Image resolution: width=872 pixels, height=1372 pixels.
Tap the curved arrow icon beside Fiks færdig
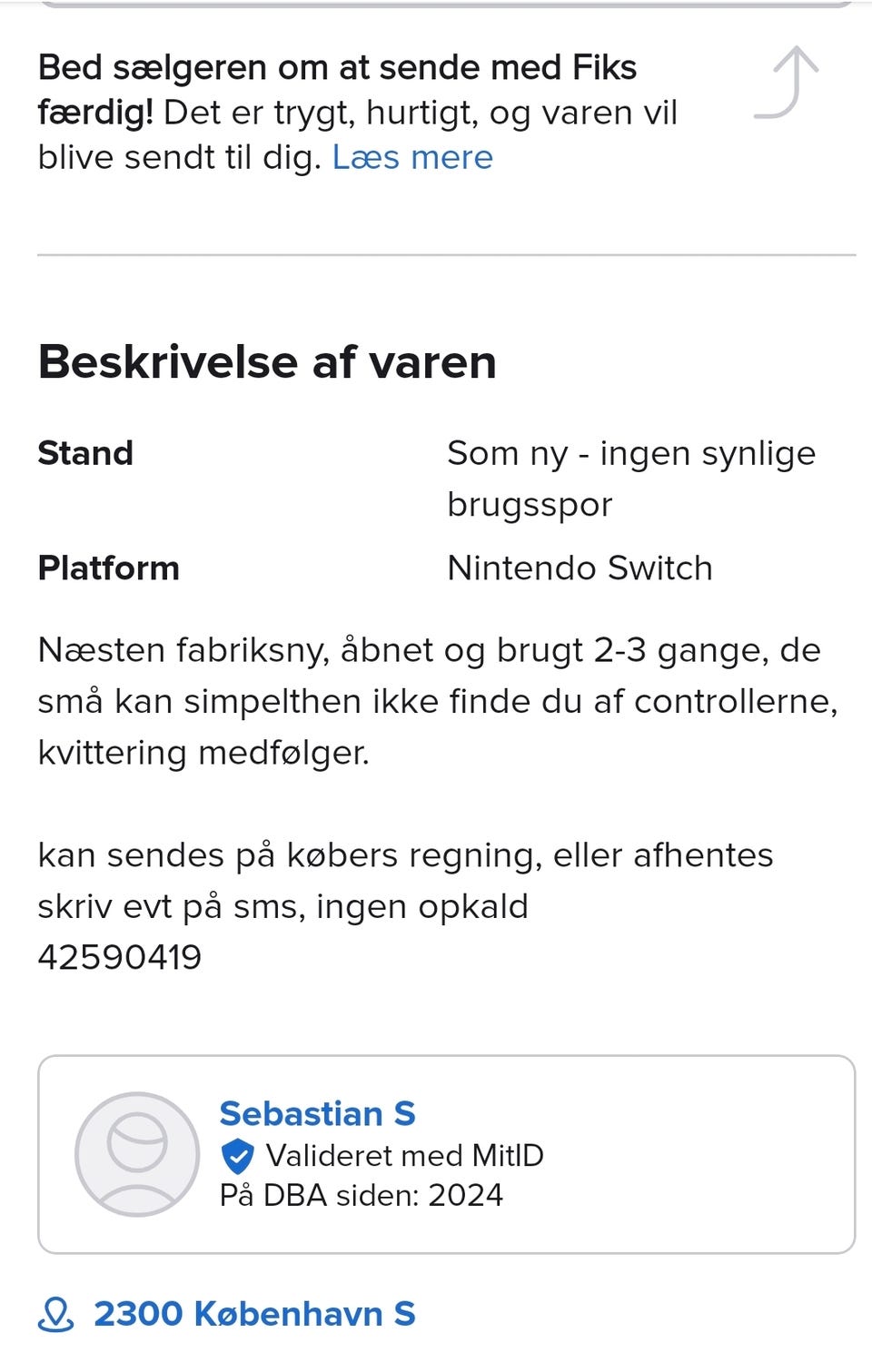tap(787, 84)
